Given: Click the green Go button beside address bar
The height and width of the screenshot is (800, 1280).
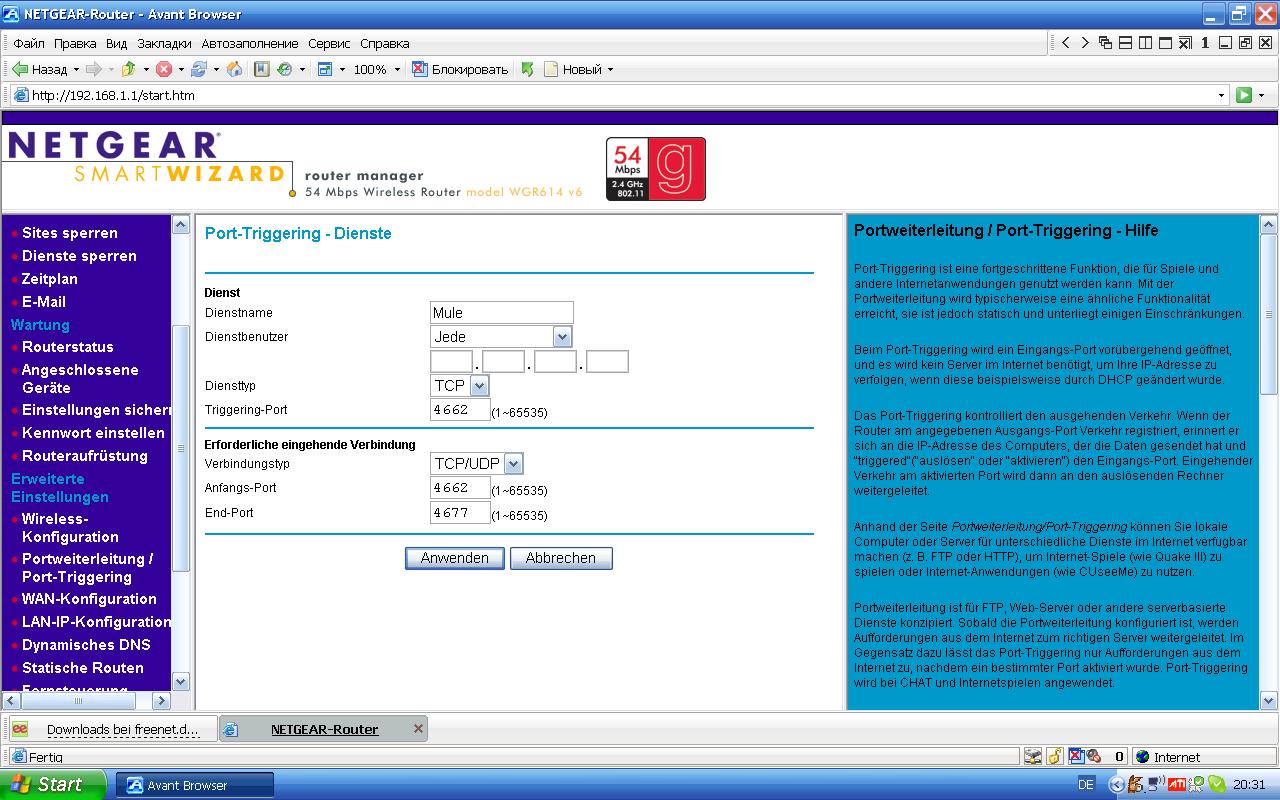Looking at the screenshot, I should pyautogui.click(x=1243, y=95).
